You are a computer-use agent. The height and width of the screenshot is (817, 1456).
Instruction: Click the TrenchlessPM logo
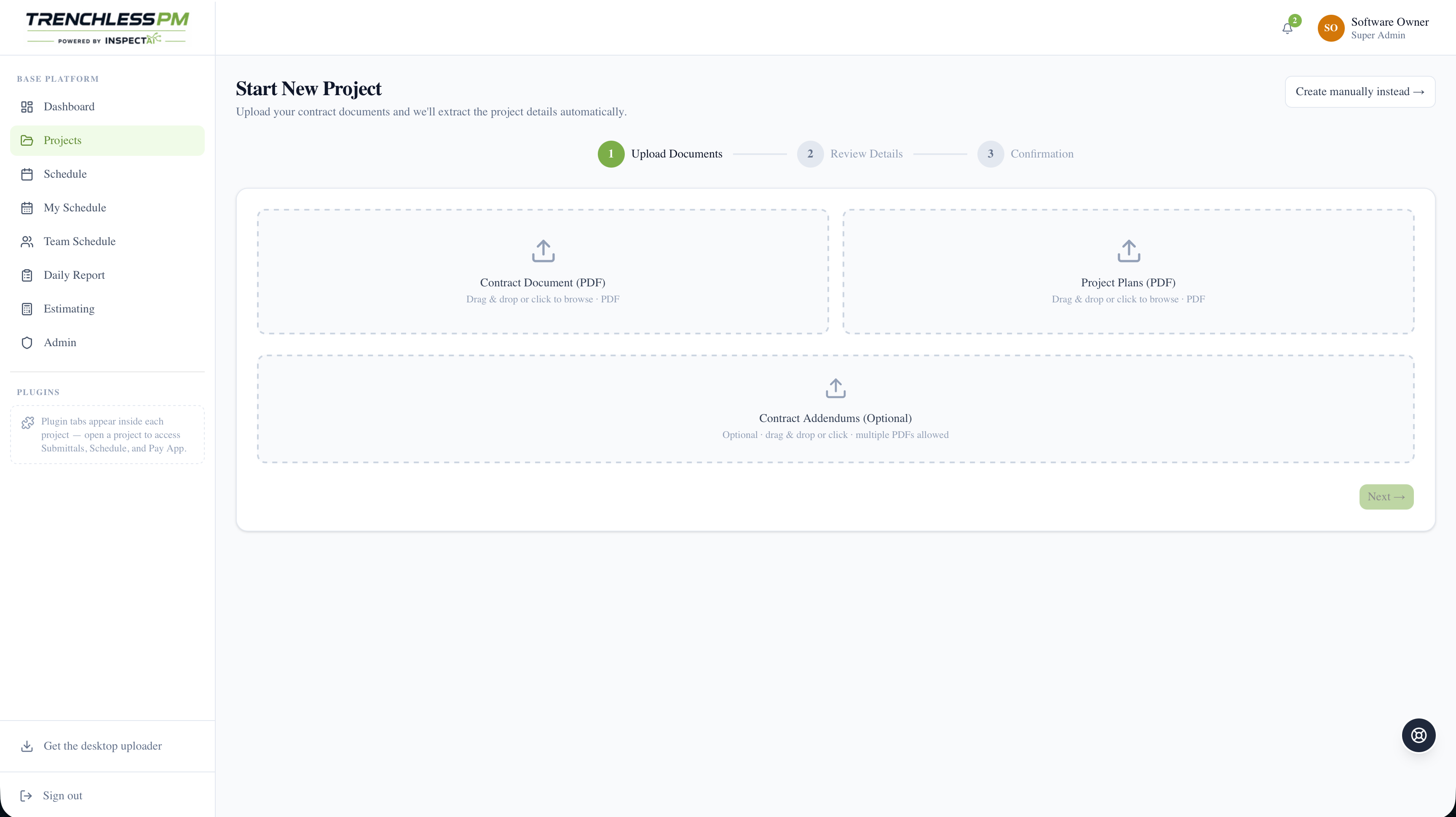[x=107, y=28]
